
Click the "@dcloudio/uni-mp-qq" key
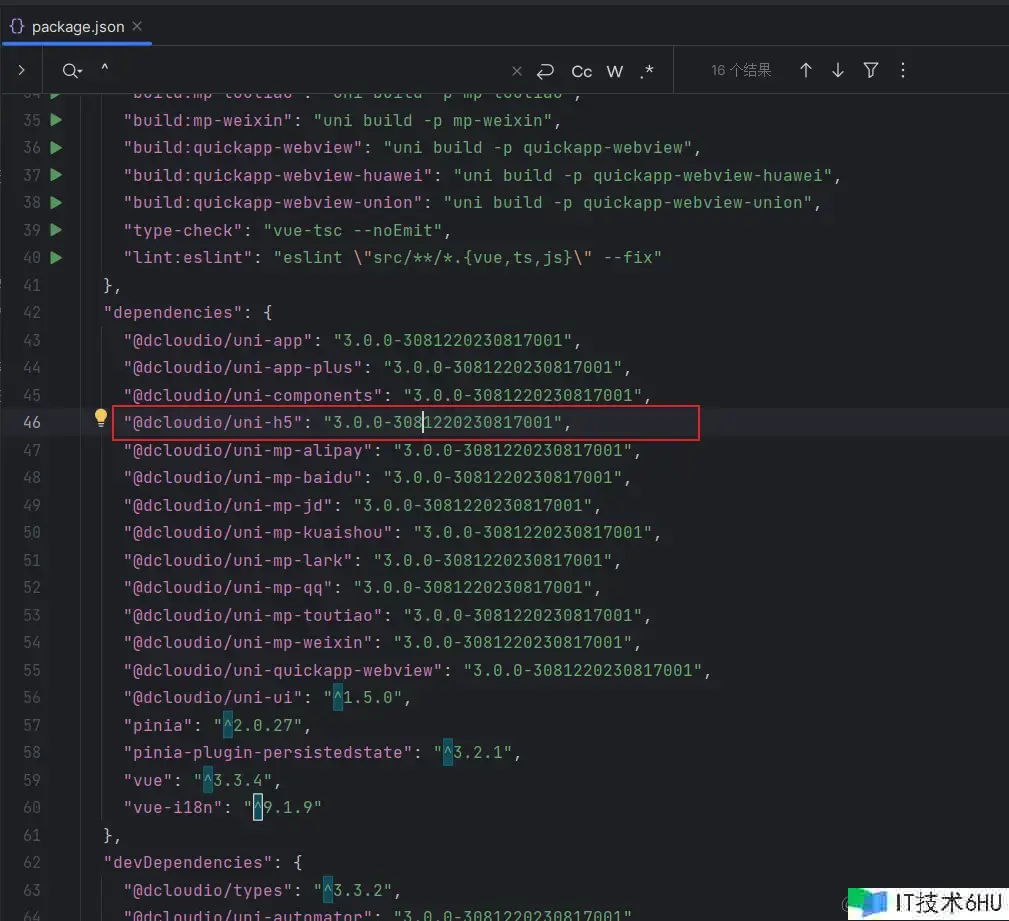click(x=228, y=588)
